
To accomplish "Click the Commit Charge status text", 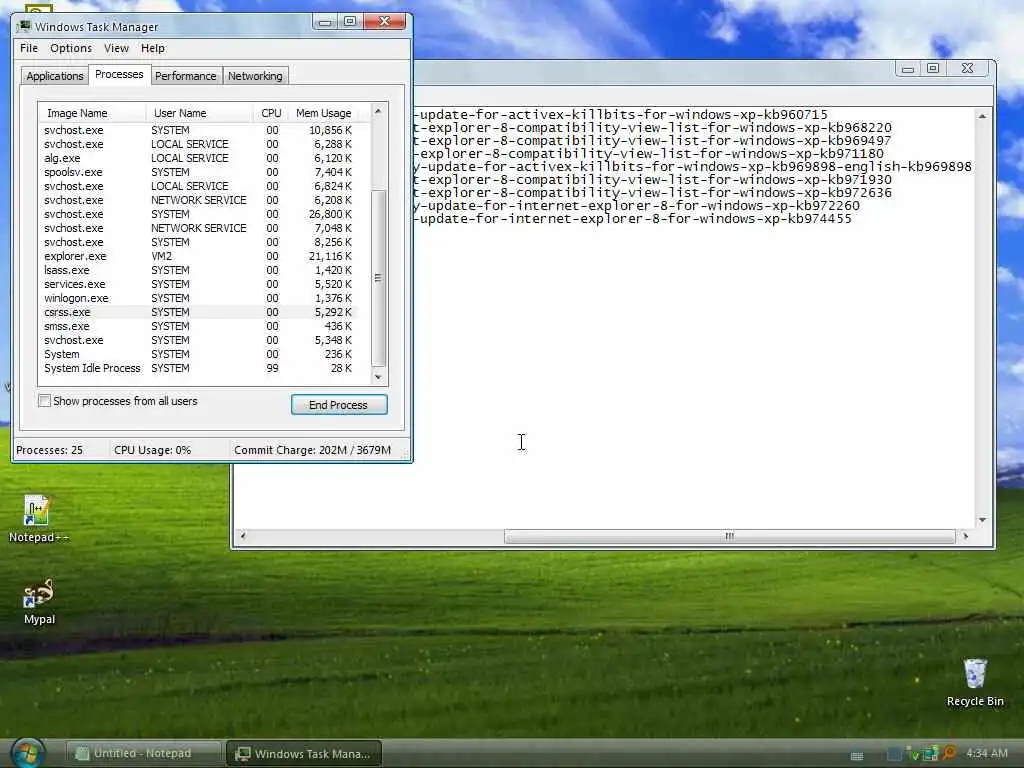I will click(312, 450).
